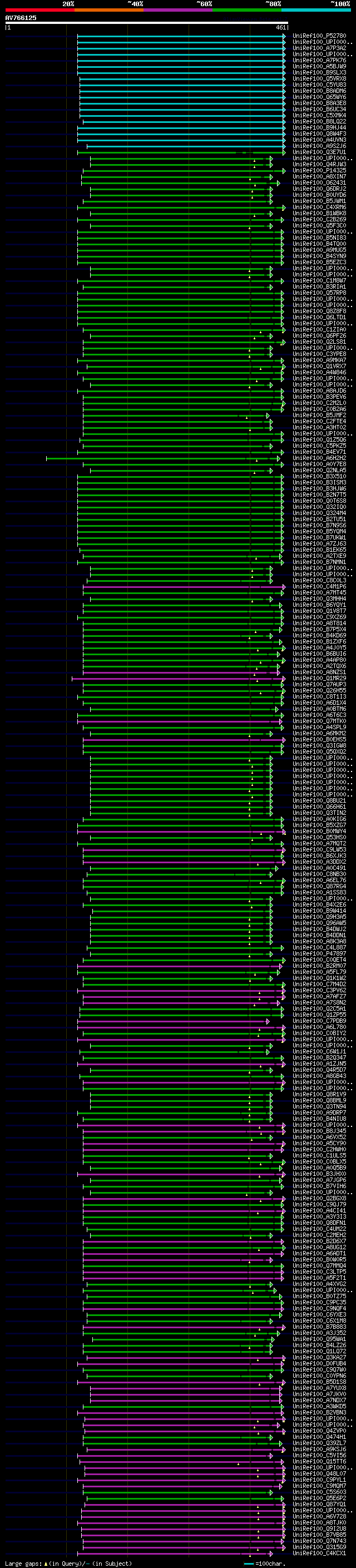
Task: Click UniRef100_B5JMF2 label
Action: (319, 415)
